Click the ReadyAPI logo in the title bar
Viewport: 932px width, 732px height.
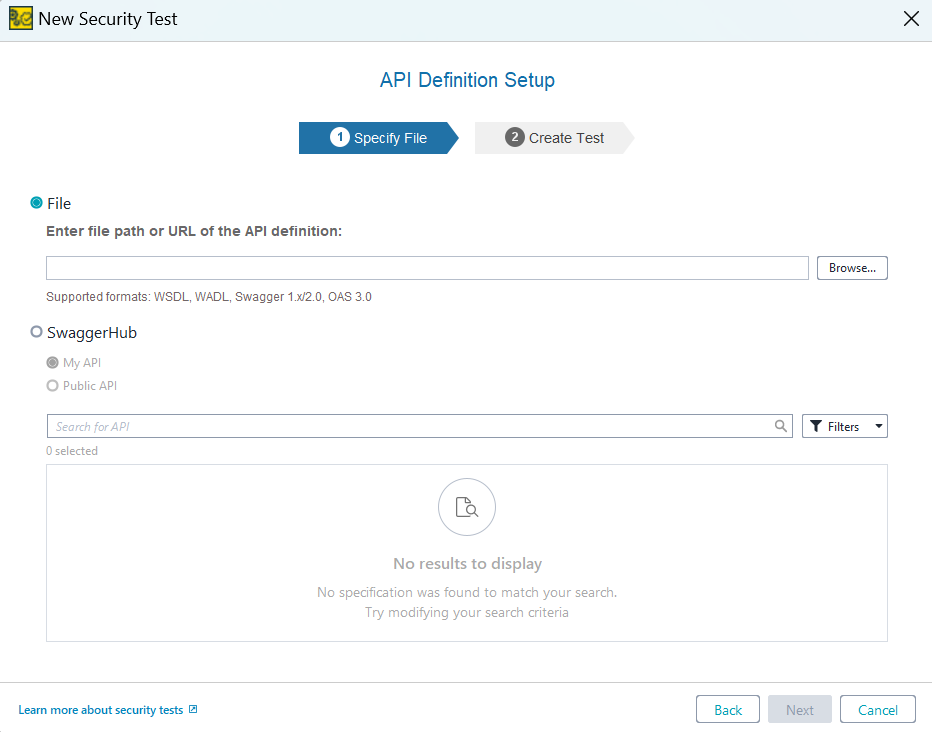[20, 18]
